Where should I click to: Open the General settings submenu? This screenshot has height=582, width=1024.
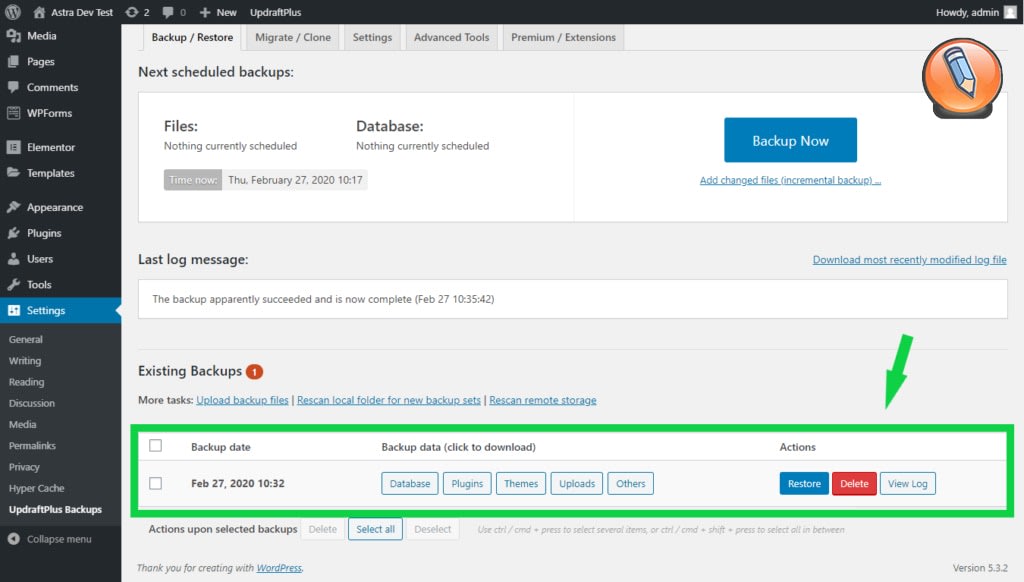pyautogui.click(x=25, y=339)
